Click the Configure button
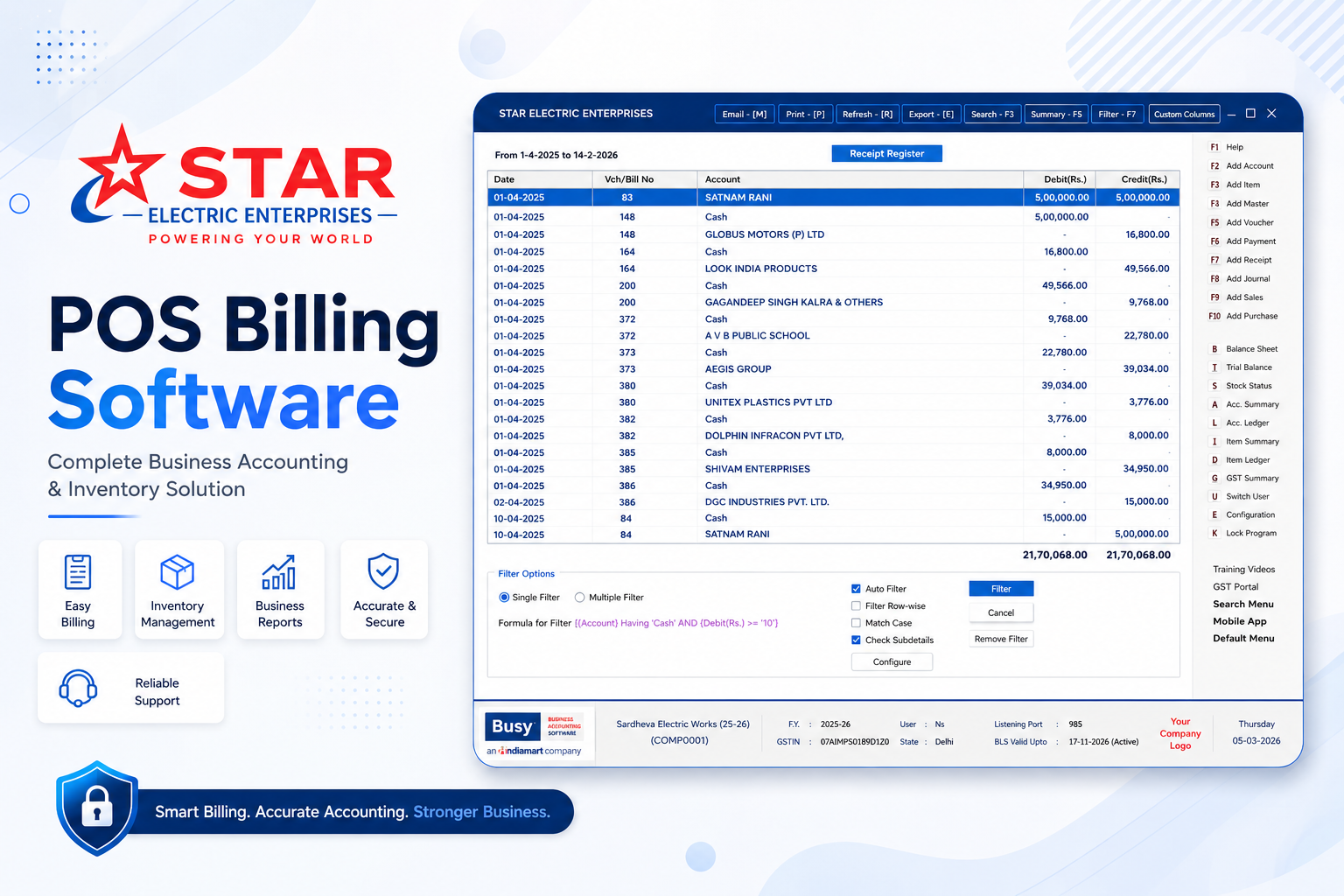 click(892, 662)
